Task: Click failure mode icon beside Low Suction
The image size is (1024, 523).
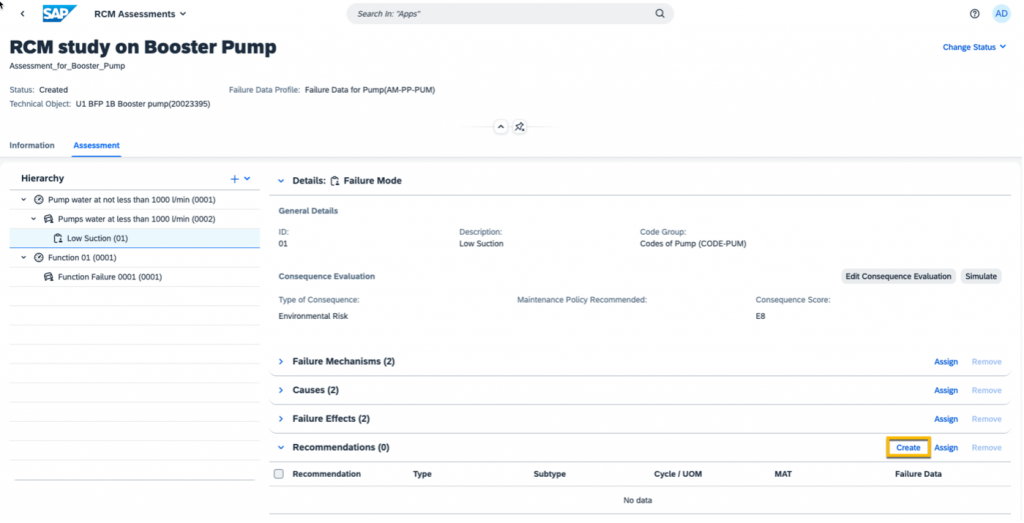Action: (x=58, y=238)
